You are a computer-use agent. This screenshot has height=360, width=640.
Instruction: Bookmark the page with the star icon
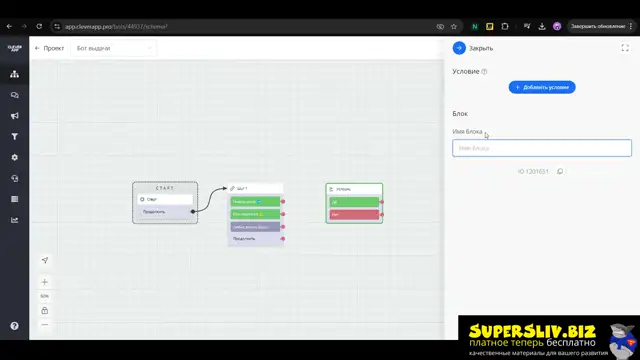pos(454,27)
